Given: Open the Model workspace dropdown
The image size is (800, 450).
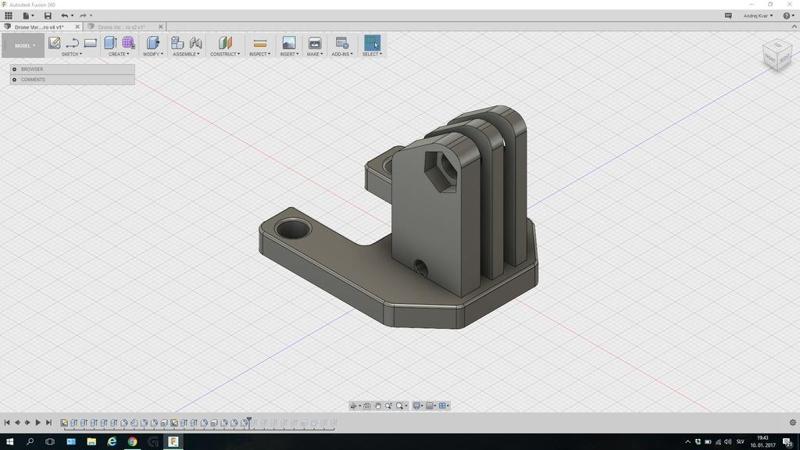Looking at the screenshot, I should coord(23,45).
